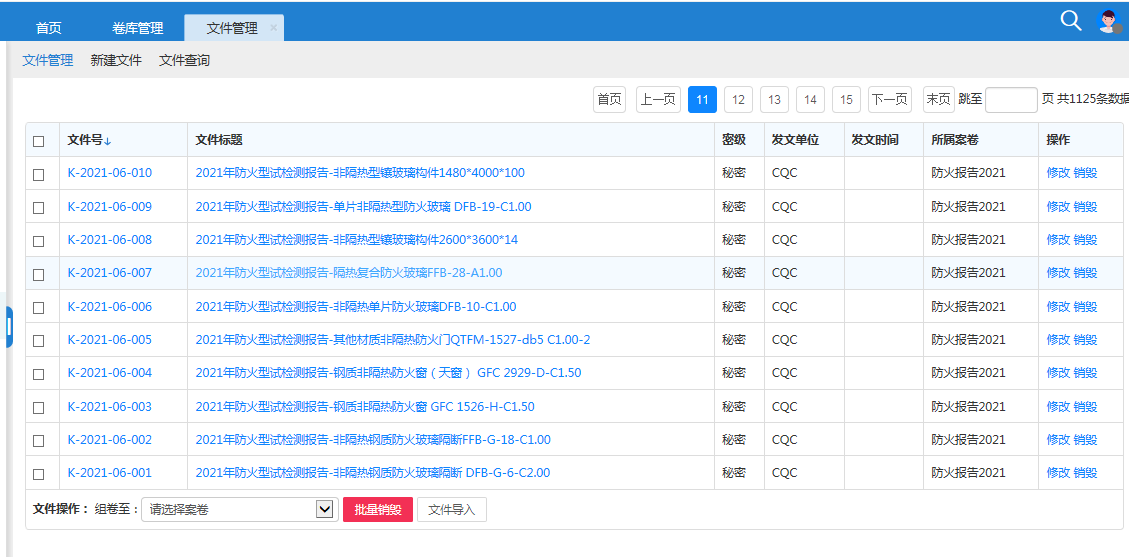The width and height of the screenshot is (1129, 557).
Task: Select checkbox for row K-2021-06-005
Action: pyautogui.click(x=39, y=341)
